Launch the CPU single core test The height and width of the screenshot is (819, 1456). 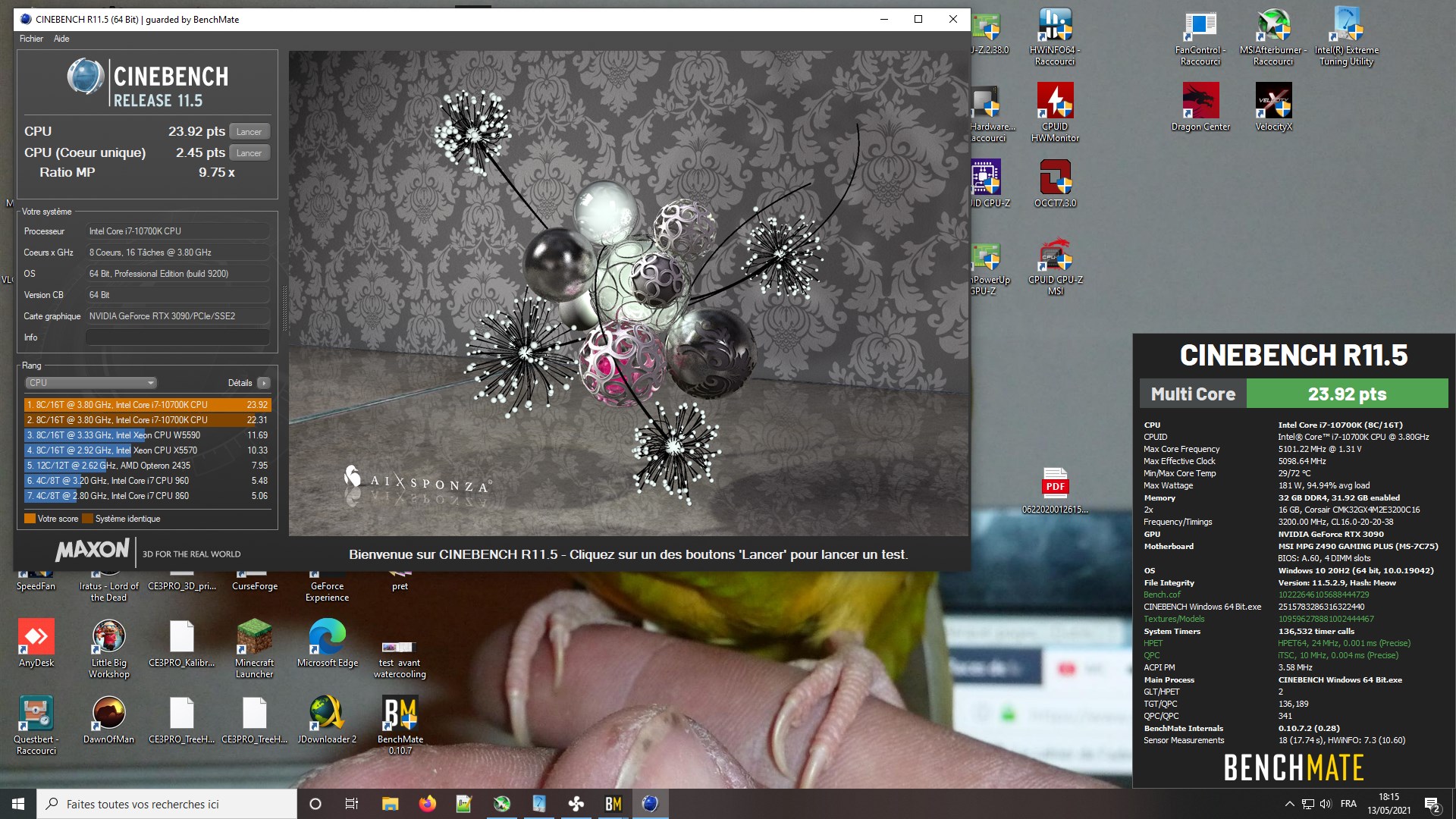(249, 153)
